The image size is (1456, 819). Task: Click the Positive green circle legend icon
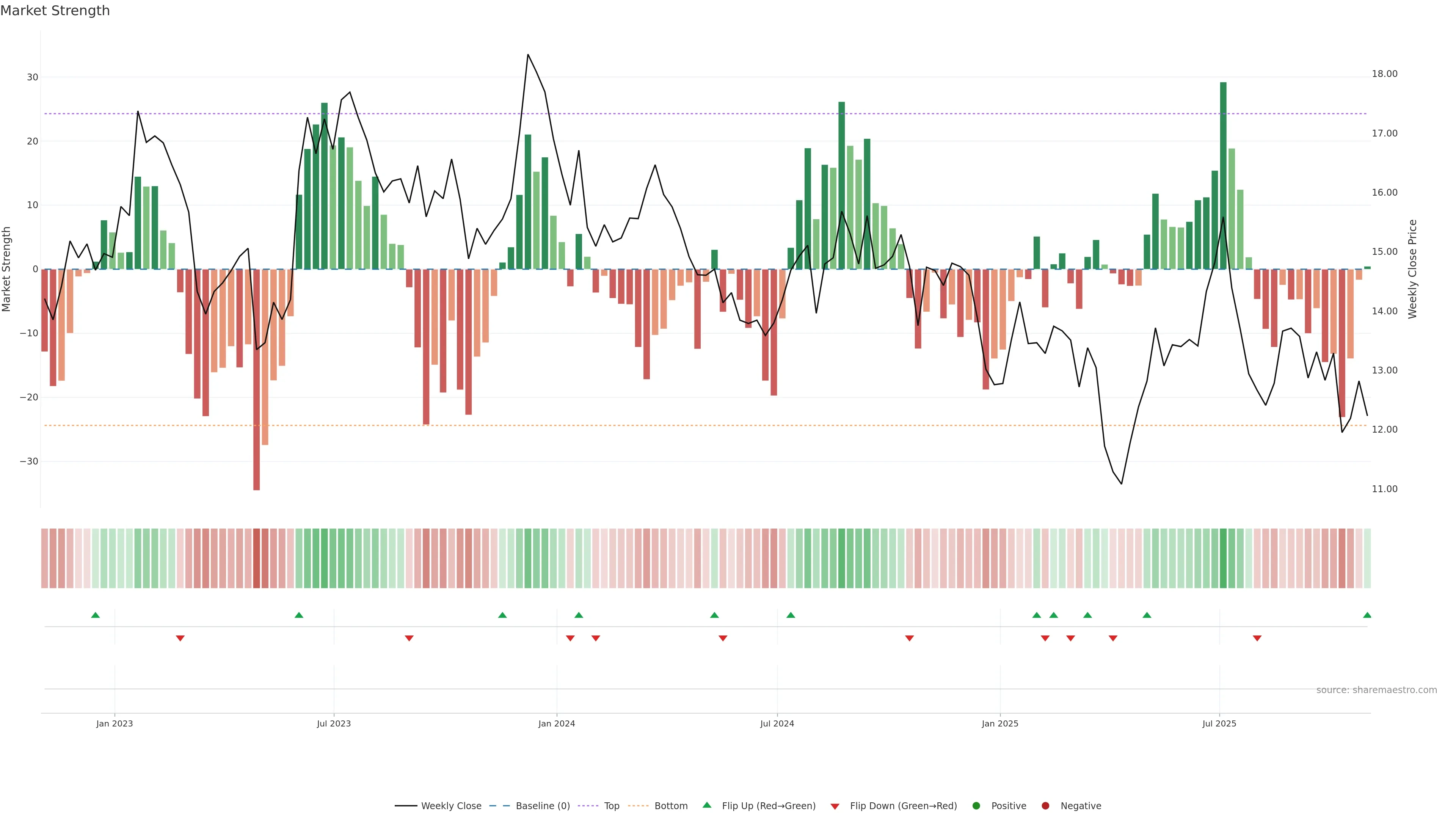click(x=976, y=806)
